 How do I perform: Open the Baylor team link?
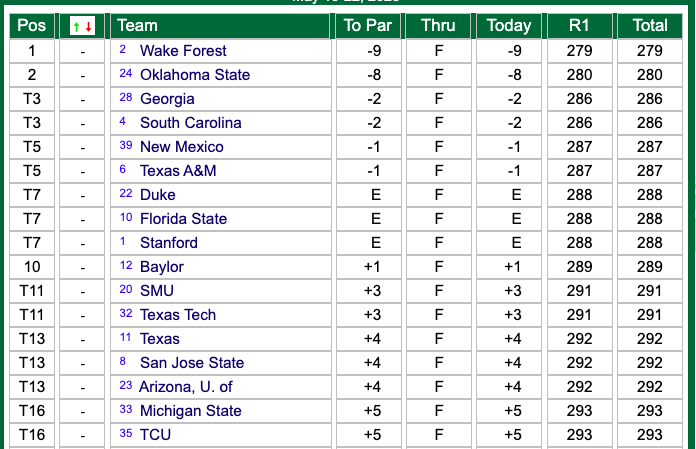162,266
